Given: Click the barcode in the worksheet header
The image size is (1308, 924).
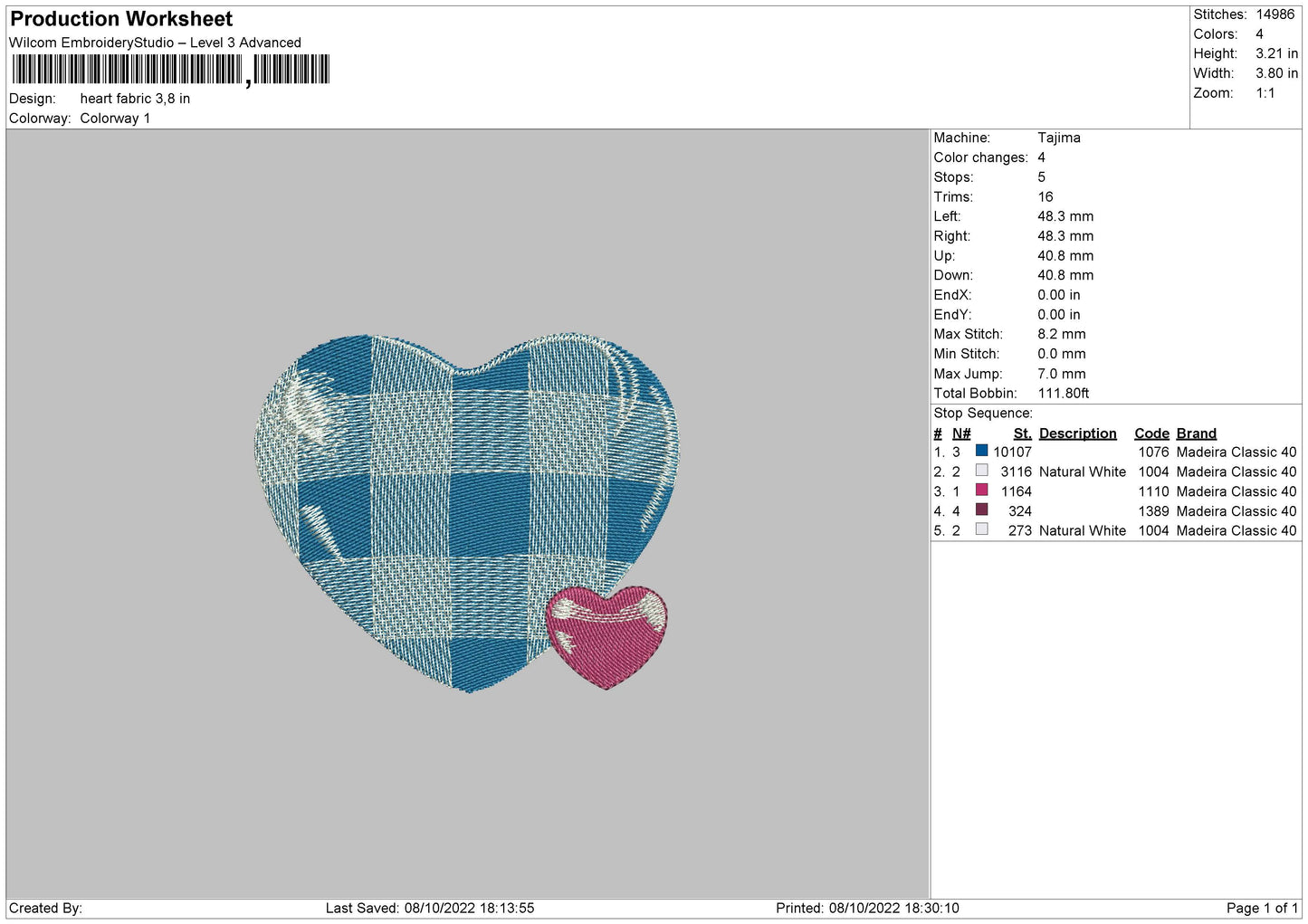Looking at the screenshot, I should (x=170, y=70).
